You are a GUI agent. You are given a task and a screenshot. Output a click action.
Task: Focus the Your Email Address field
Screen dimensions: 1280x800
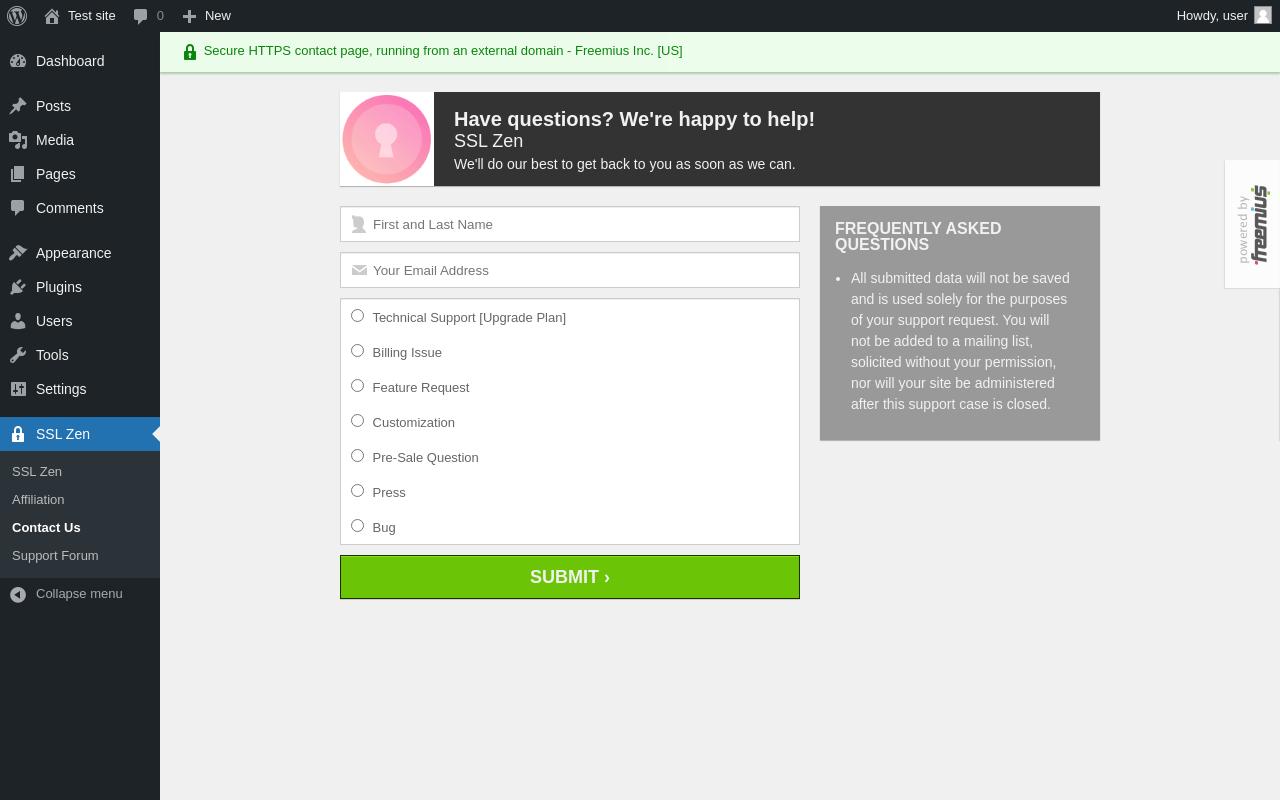(570, 270)
